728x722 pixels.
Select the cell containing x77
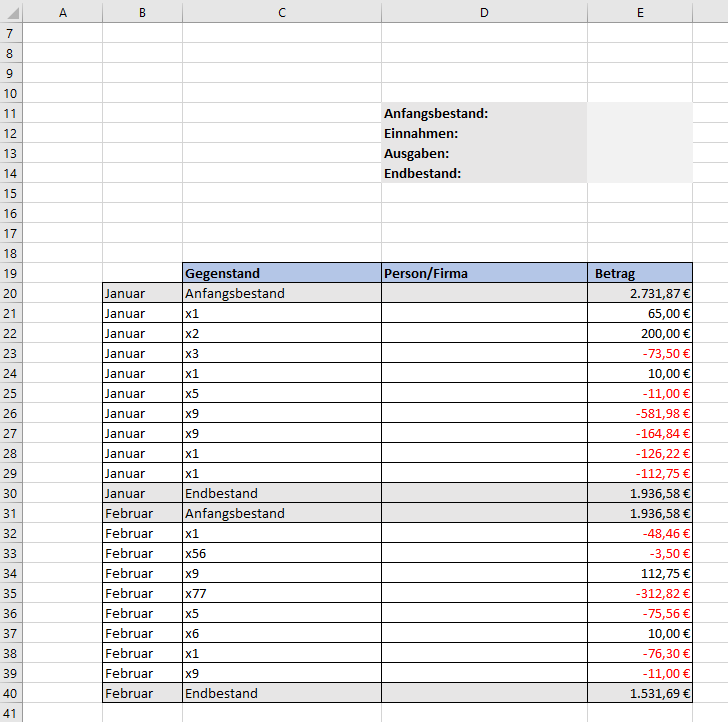coord(281,593)
